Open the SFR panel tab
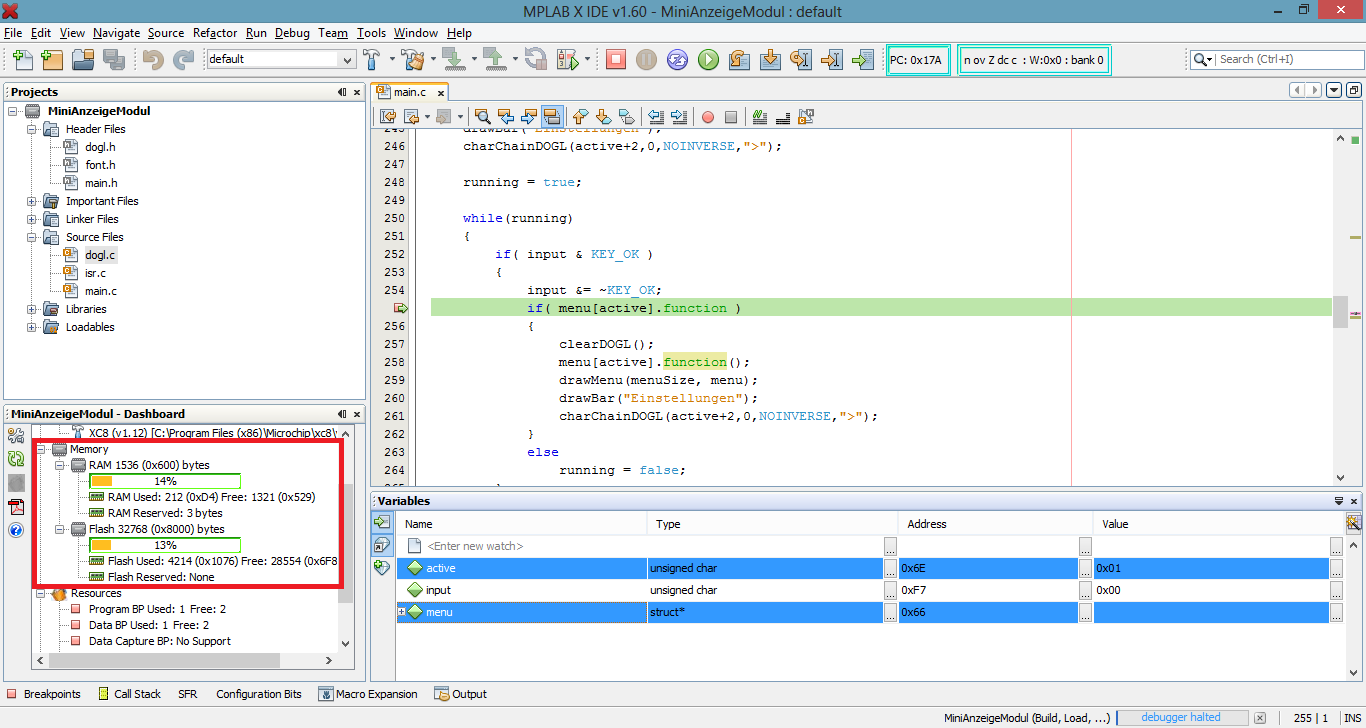Image resolution: width=1366 pixels, height=728 pixels. [188, 694]
